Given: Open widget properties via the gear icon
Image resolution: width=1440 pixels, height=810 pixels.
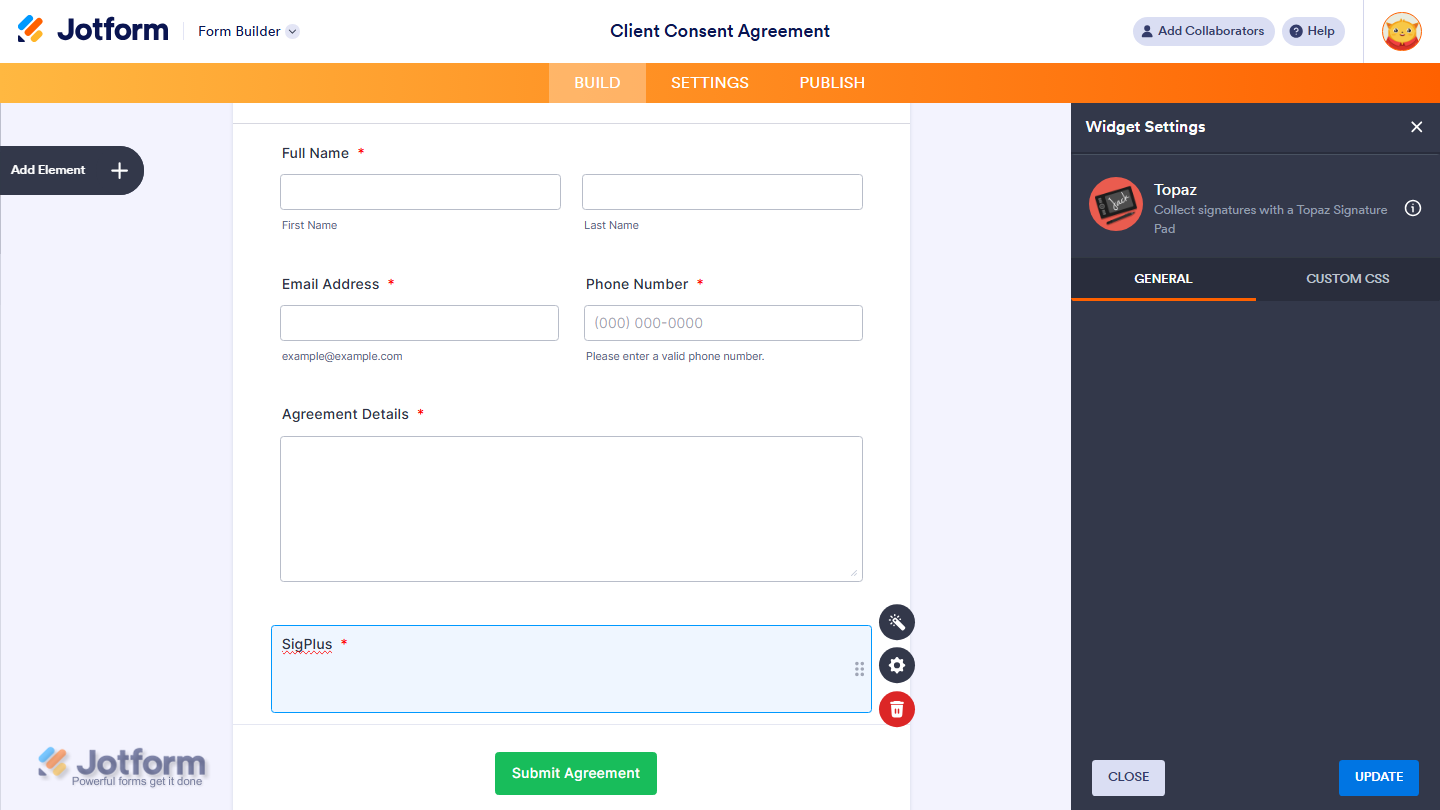Looking at the screenshot, I should (x=896, y=665).
